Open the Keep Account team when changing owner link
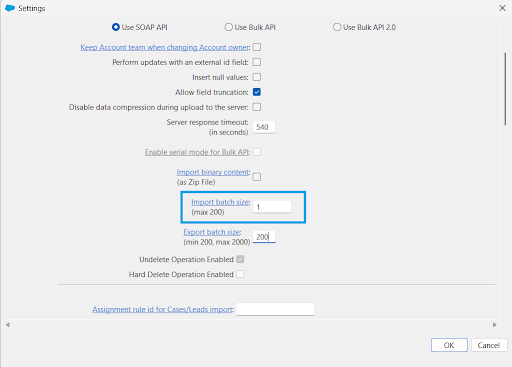The height and width of the screenshot is (367, 512). 165,47
